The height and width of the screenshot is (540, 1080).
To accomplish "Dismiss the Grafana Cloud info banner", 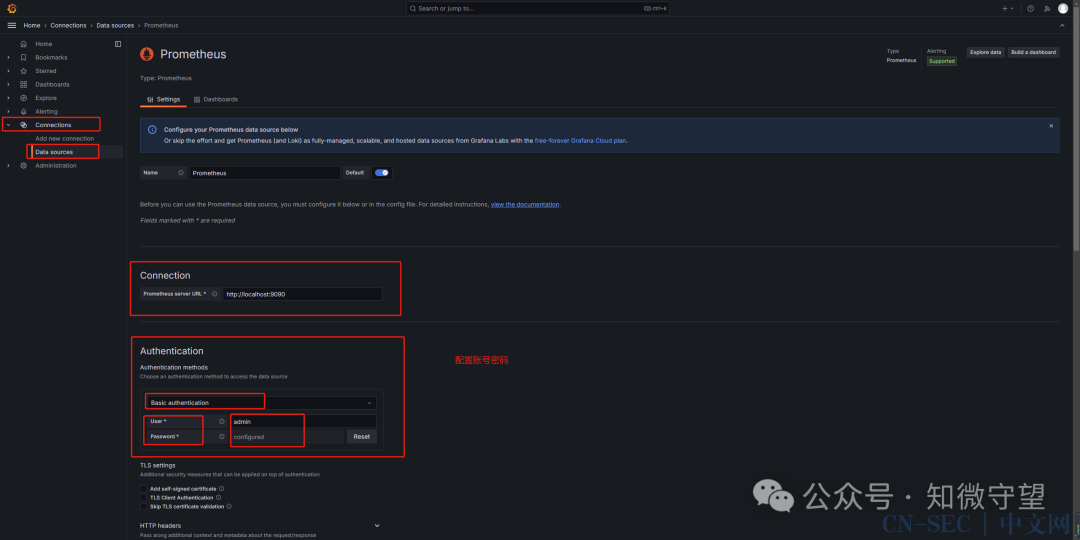I will (1051, 126).
